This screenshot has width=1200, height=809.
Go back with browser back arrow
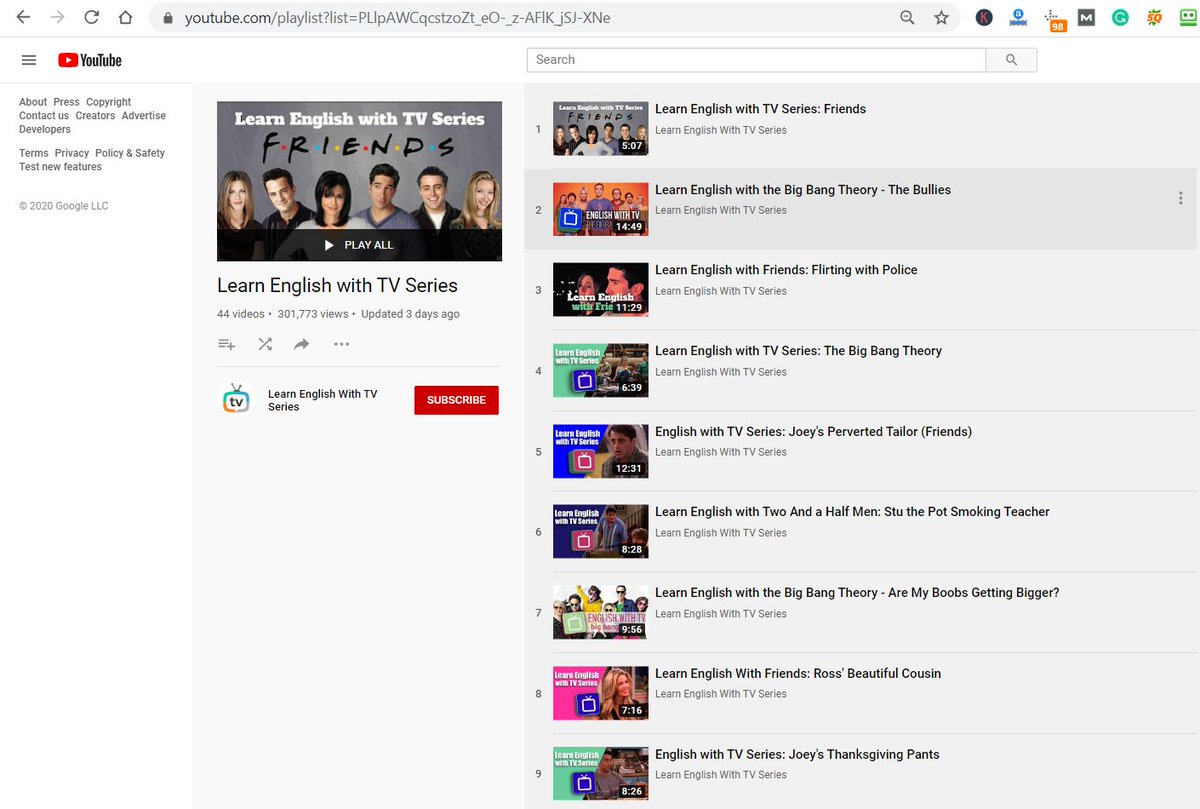tap(23, 17)
